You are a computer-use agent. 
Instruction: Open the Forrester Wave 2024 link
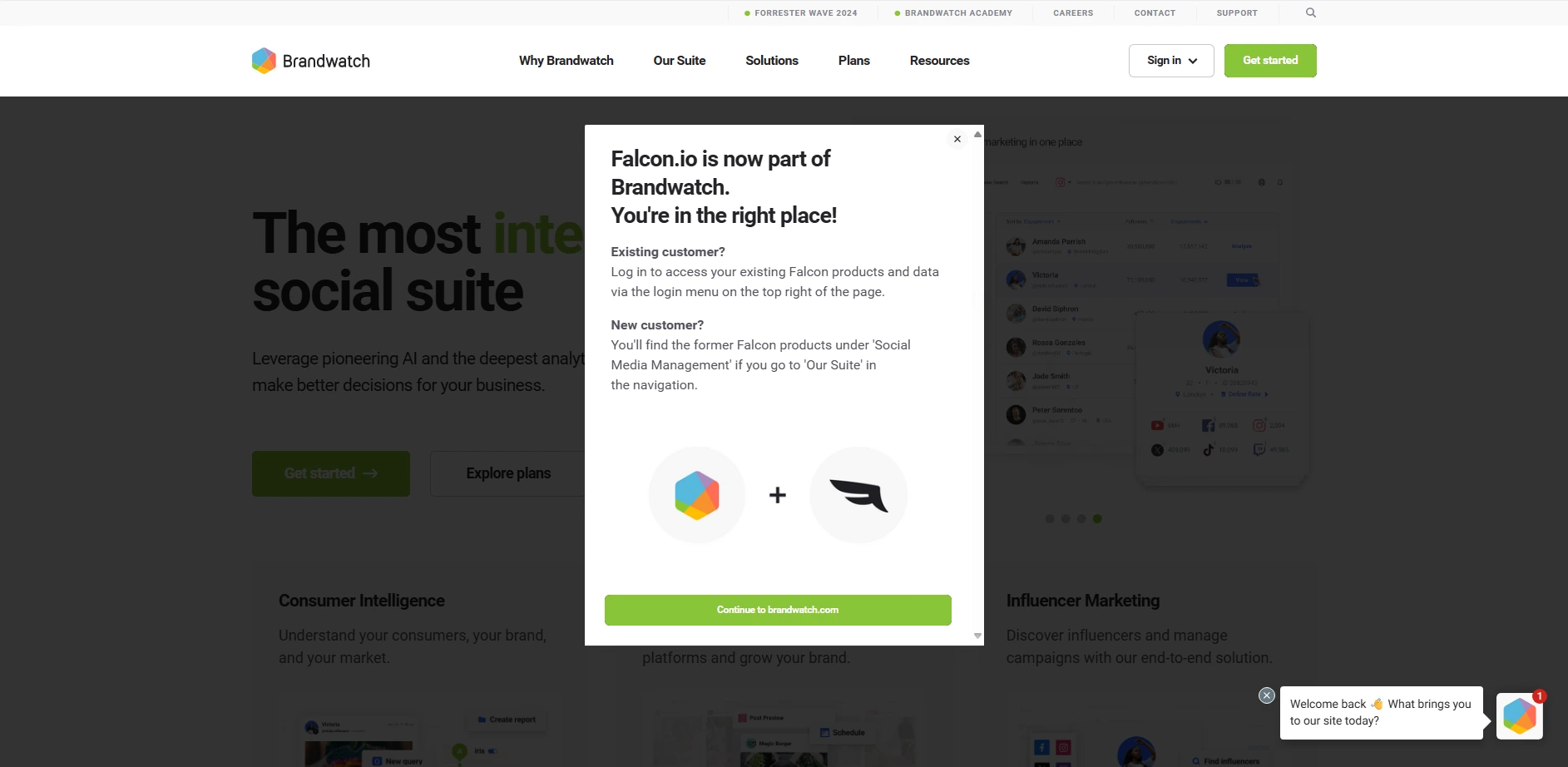801,13
